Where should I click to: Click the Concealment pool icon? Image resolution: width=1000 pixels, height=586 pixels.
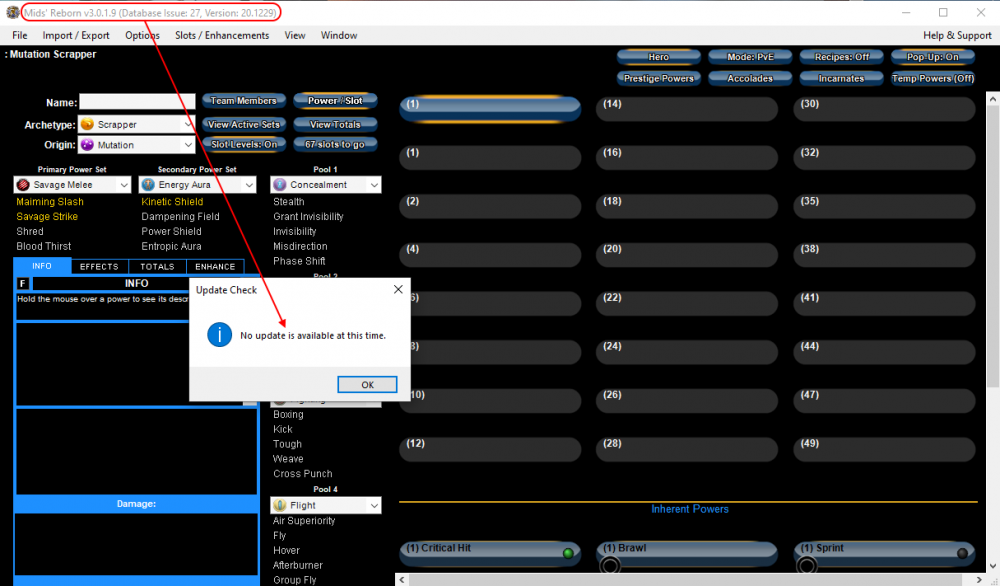281,185
